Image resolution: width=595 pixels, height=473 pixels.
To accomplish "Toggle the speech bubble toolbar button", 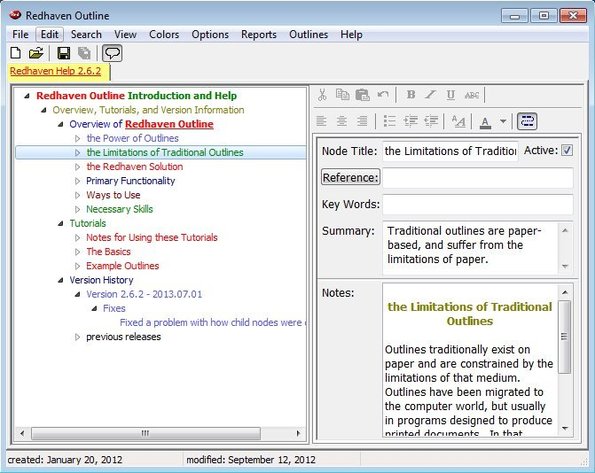I will click(x=112, y=53).
